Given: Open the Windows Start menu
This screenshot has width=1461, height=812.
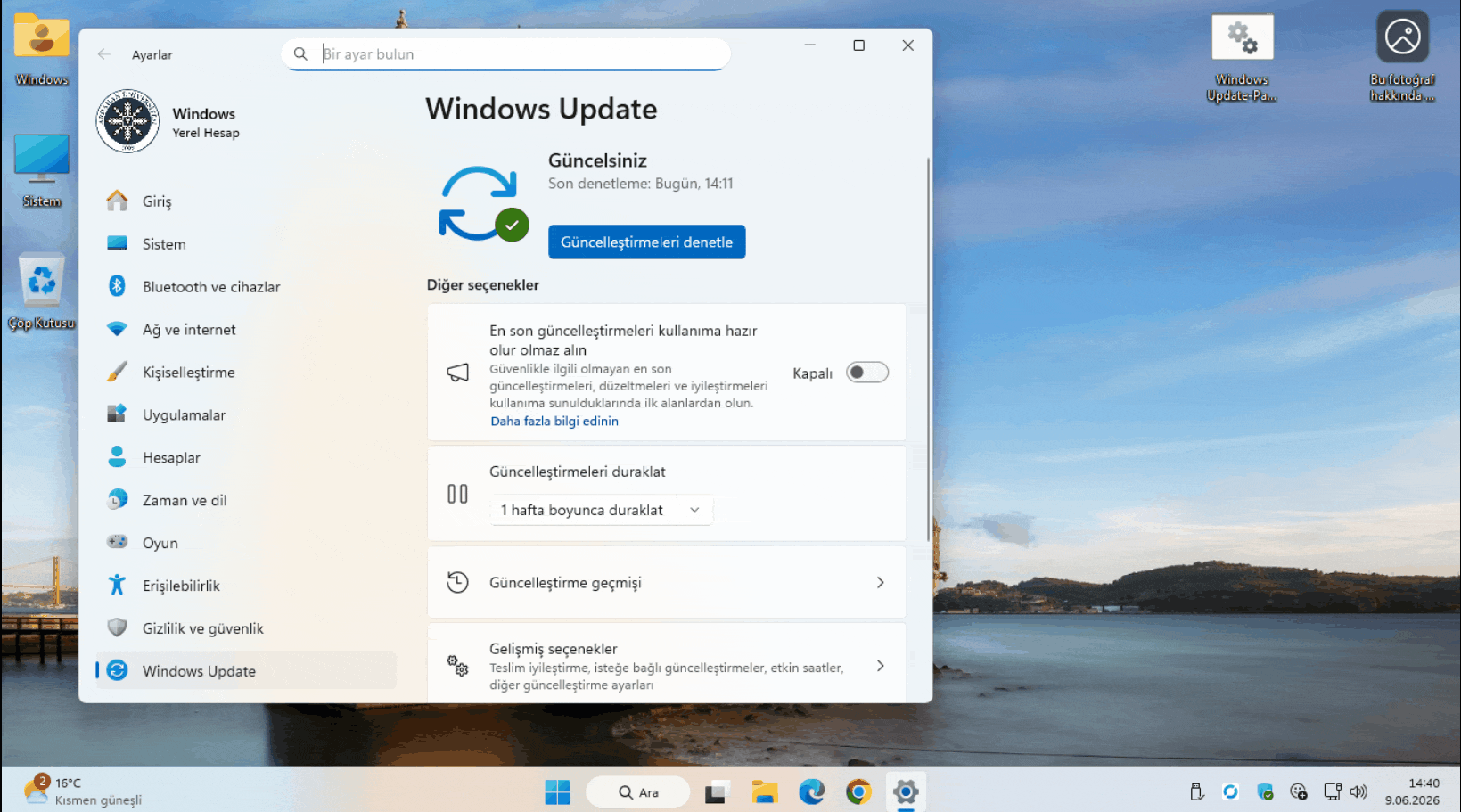Looking at the screenshot, I should 557,791.
